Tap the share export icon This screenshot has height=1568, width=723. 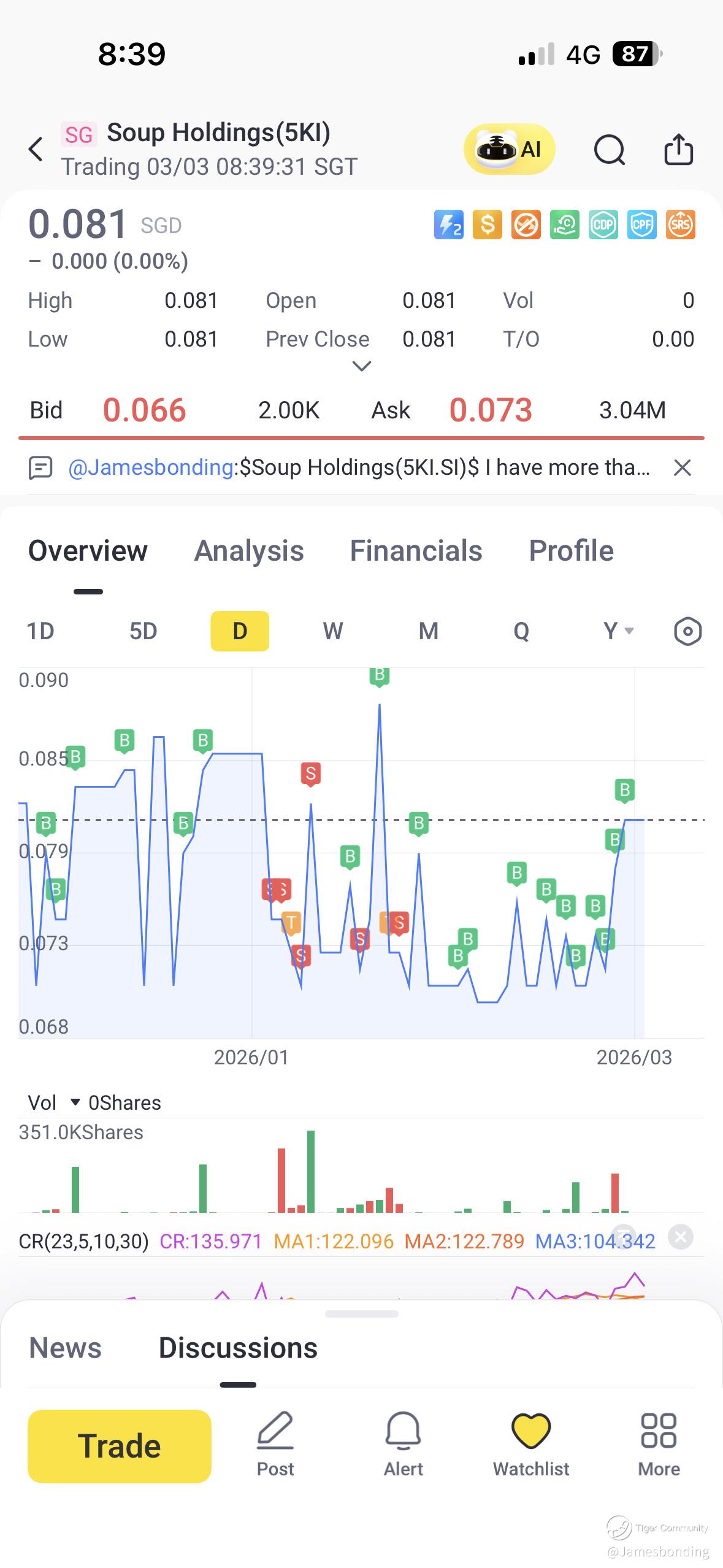click(679, 149)
